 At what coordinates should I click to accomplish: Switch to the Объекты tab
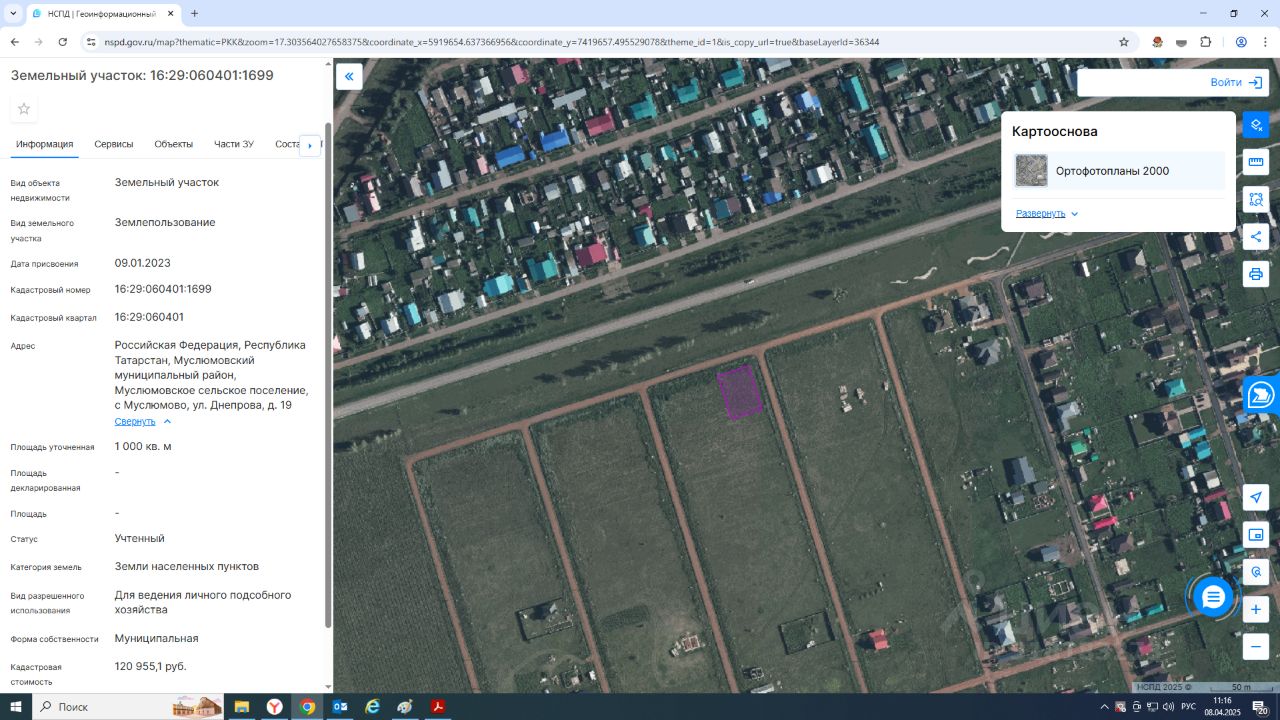click(173, 144)
